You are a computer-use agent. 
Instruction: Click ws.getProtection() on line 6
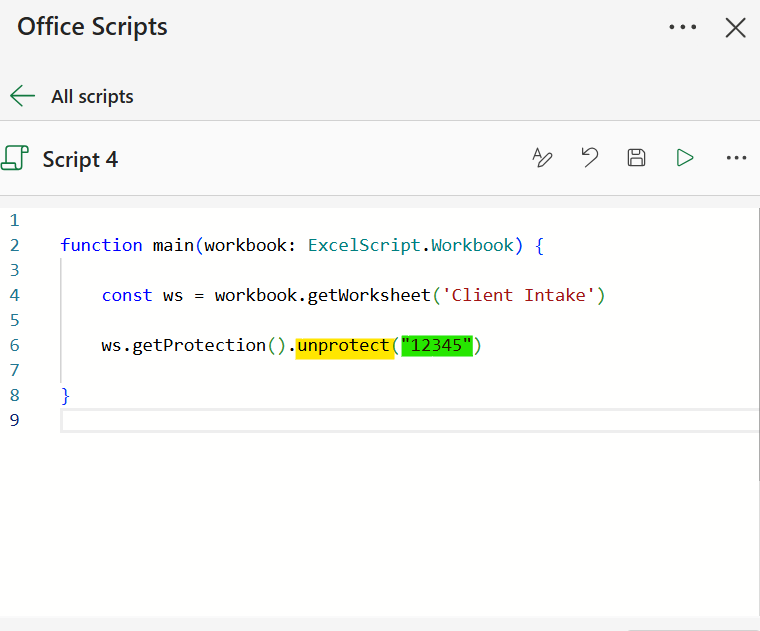coord(193,346)
